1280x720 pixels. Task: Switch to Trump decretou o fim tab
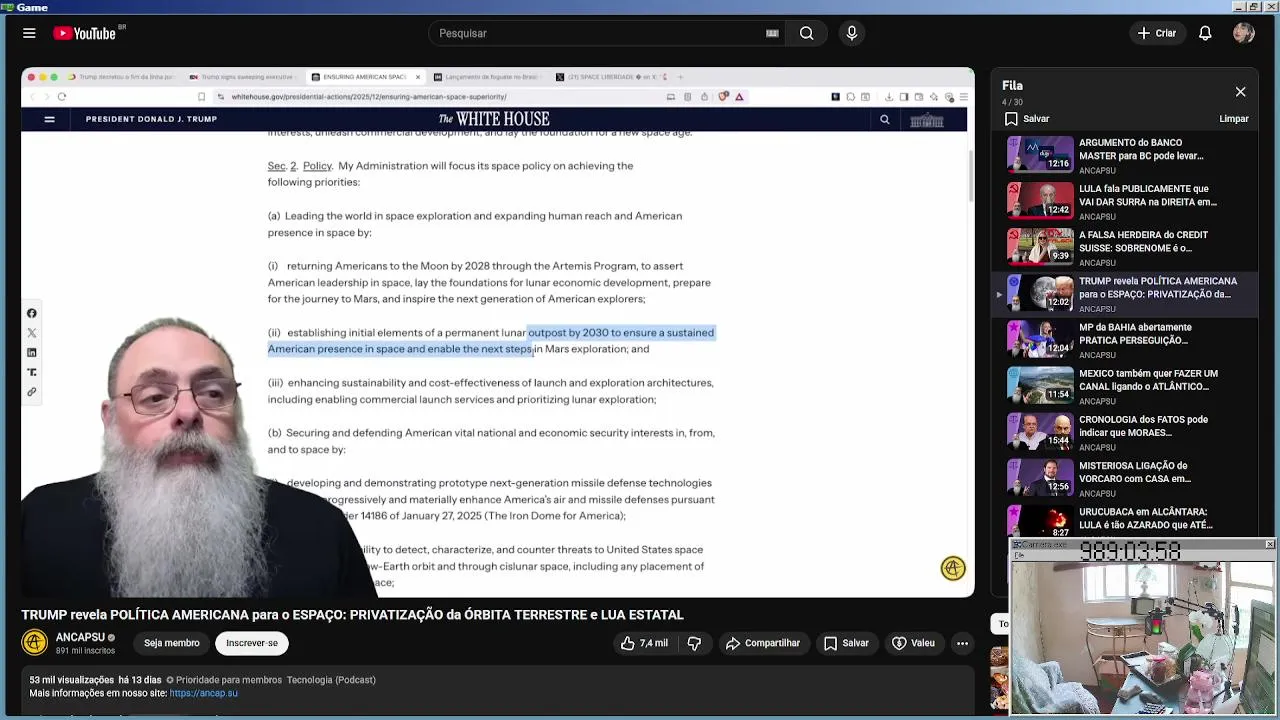point(121,77)
